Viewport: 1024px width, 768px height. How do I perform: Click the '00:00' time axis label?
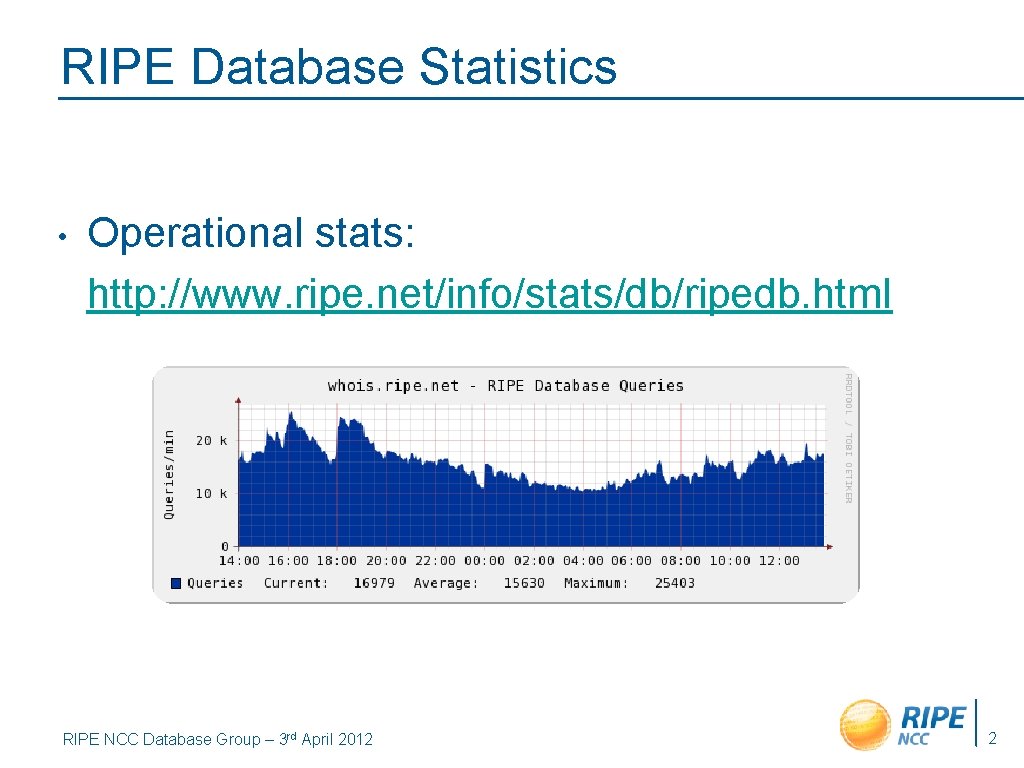click(x=485, y=561)
